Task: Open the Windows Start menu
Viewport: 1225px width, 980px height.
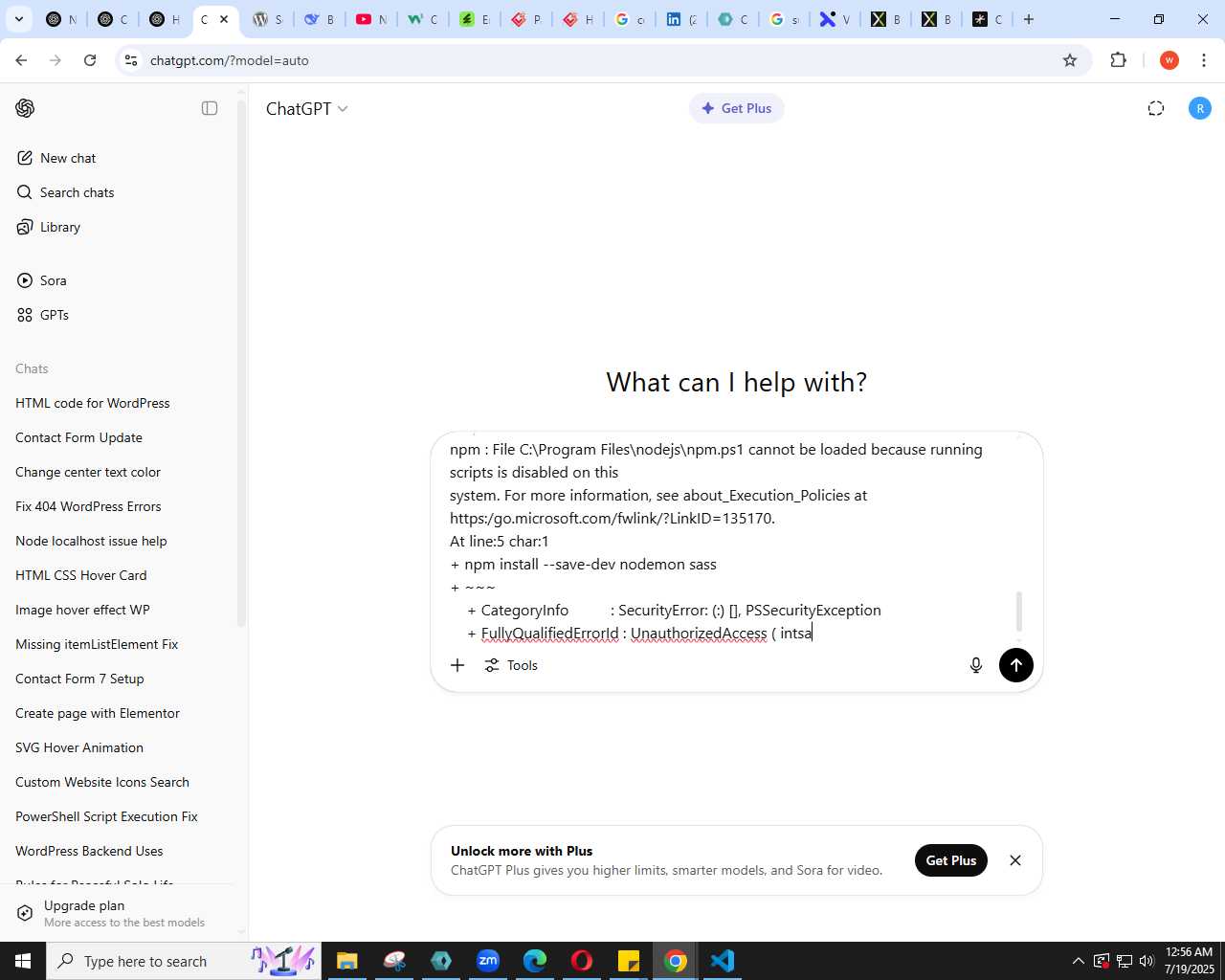Action: tap(23, 961)
